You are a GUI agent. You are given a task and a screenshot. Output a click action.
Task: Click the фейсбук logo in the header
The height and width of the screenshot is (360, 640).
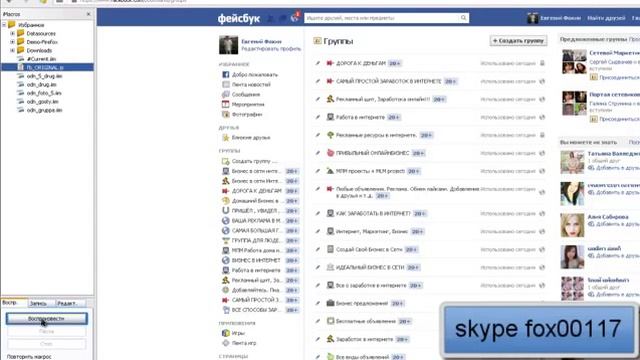(239, 18)
